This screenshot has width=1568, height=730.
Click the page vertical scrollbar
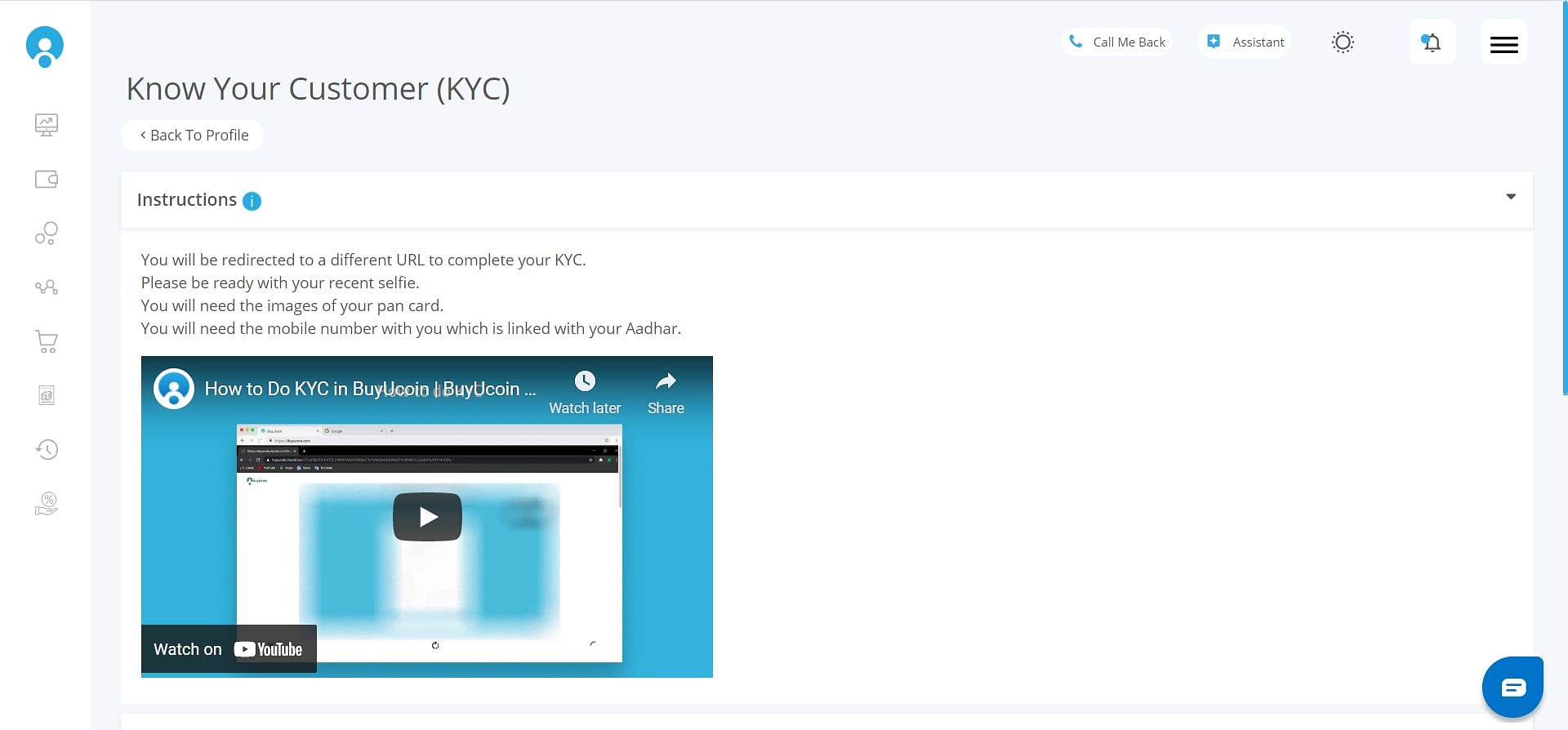(x=1564, y=198)
